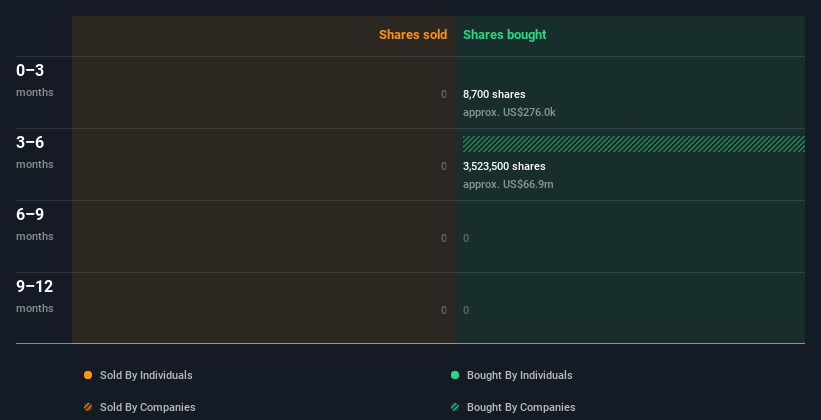
Task: Click the striped Bought By Companies icon
Action: [x=455, y=407]
